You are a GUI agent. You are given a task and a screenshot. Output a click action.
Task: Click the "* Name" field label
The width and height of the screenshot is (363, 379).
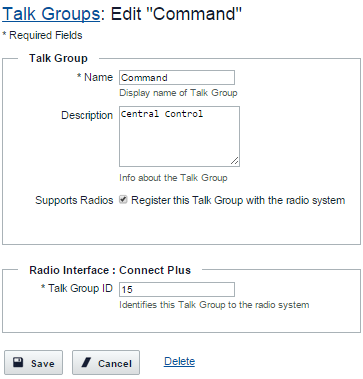point(95,77)
